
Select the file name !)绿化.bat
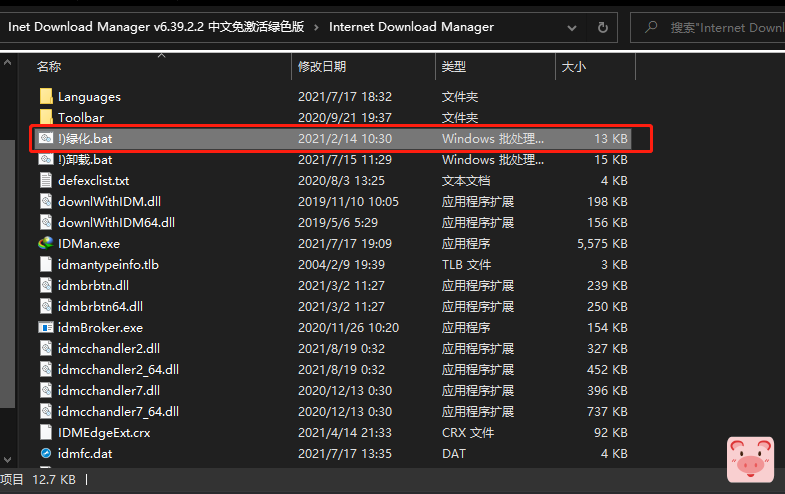click(85, 139)
